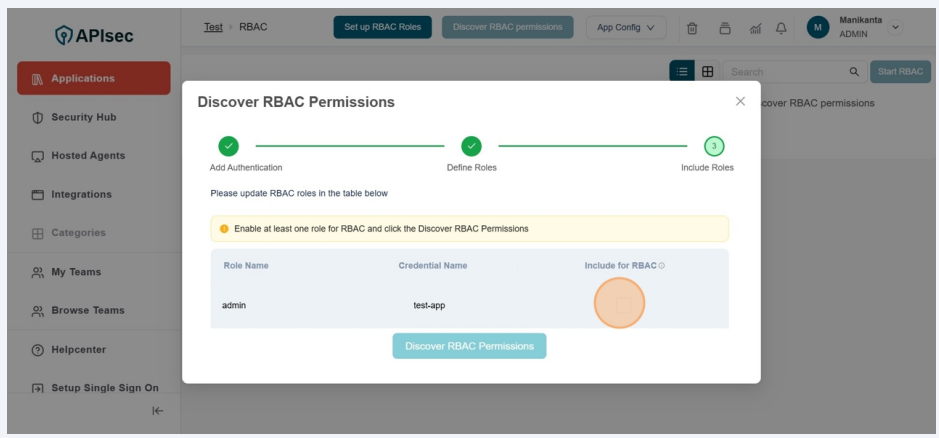Go to Add Authentication step

coord(228,146)
